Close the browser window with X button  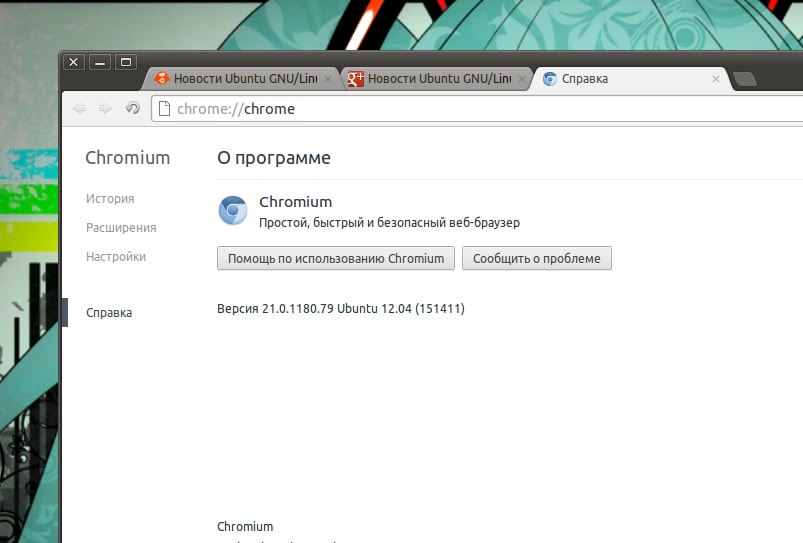pyautogui.click(x=74, y=62)
